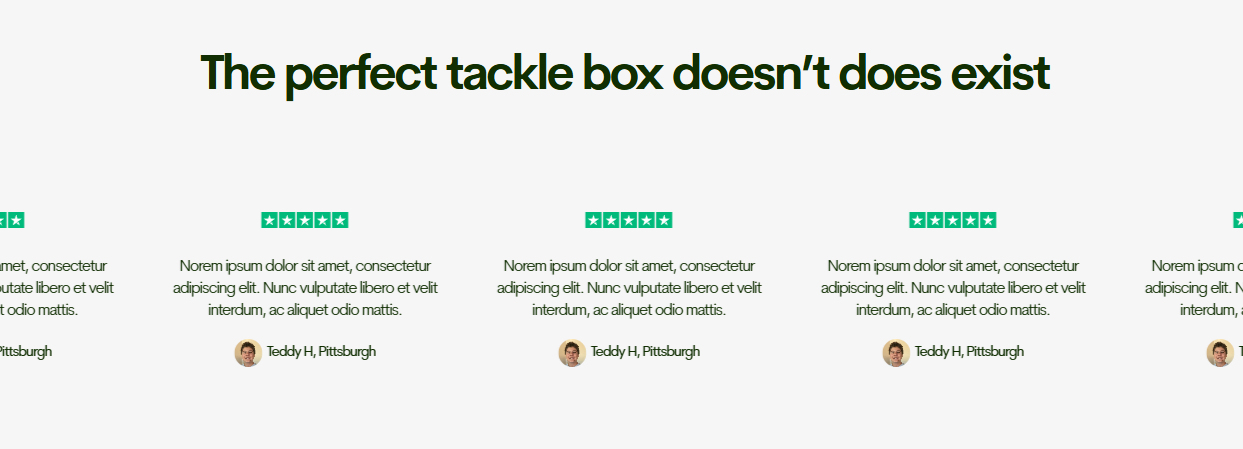
Task: Select the "Teddy H, Pittsburgh" name in the center review
Action: pos(645,352)
